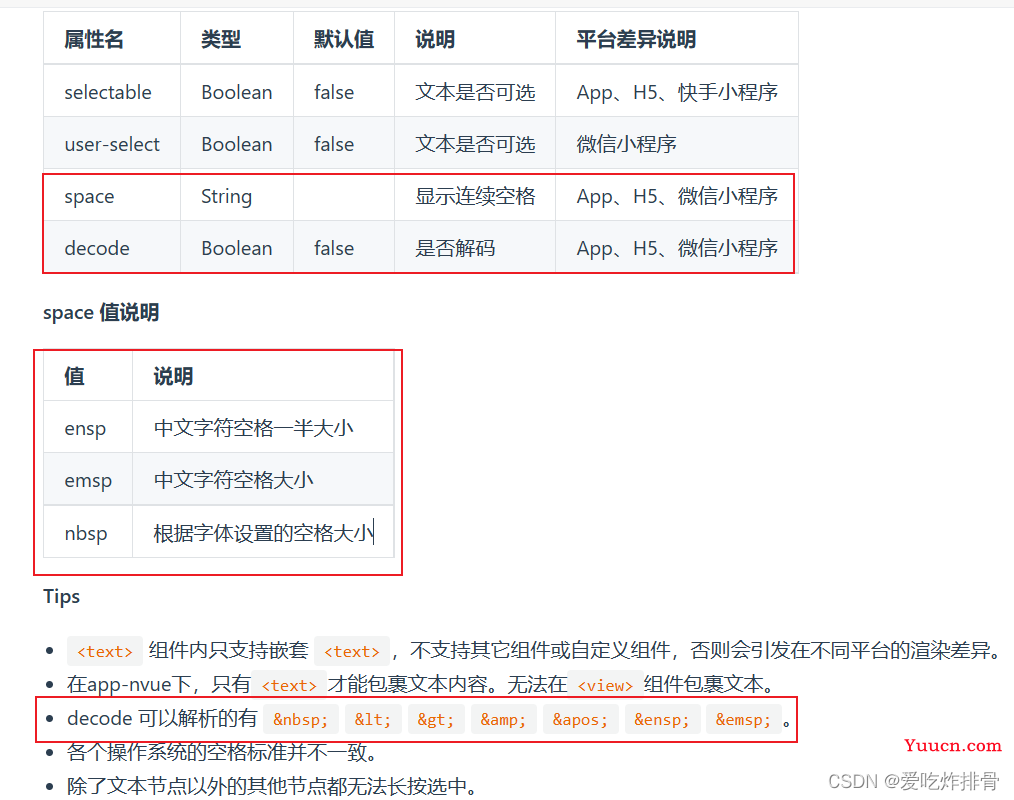This screenshot has width=1014, height=800.
Task: Click the Tips heading
Action: (x=61, y=596)
